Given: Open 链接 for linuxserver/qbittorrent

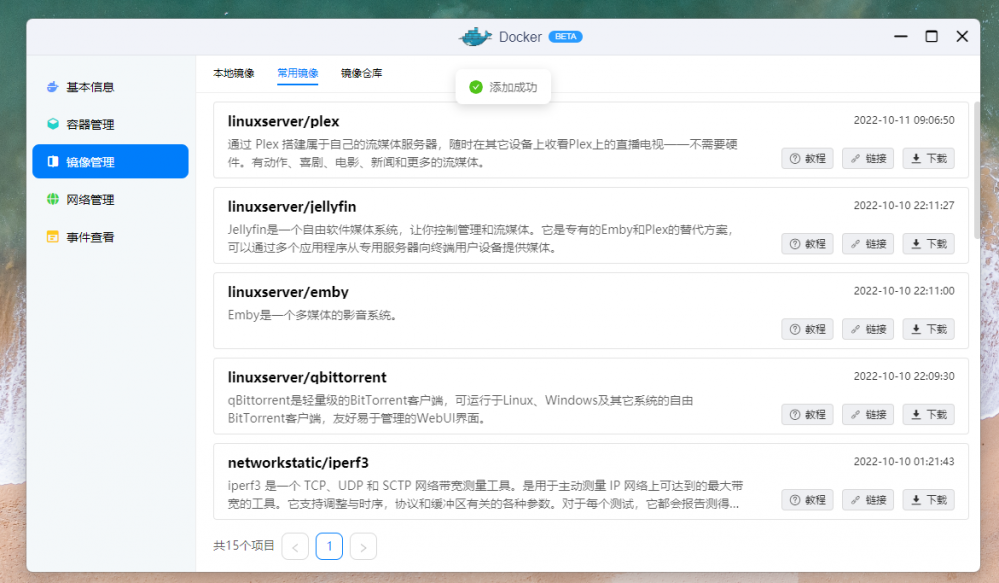Looking at the screenshot, I should click(x=868, y=415).
